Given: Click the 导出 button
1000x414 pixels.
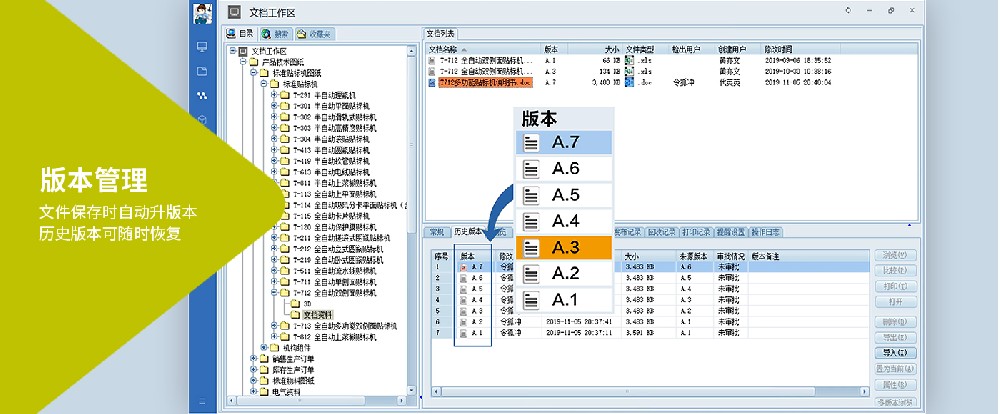Looking at the screenshot, I should [895, 337].
